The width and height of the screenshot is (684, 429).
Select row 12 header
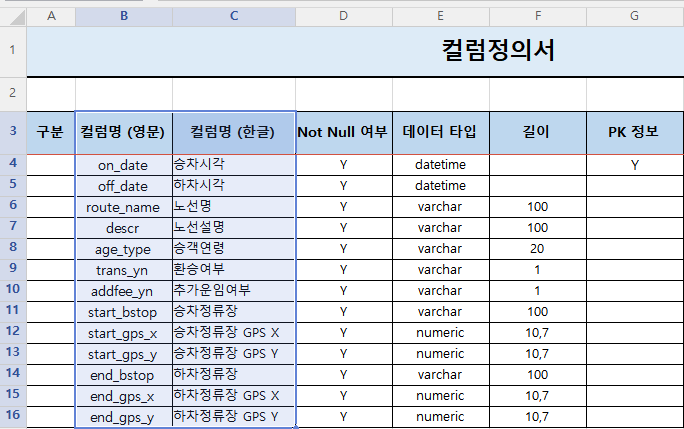[13, 332]
